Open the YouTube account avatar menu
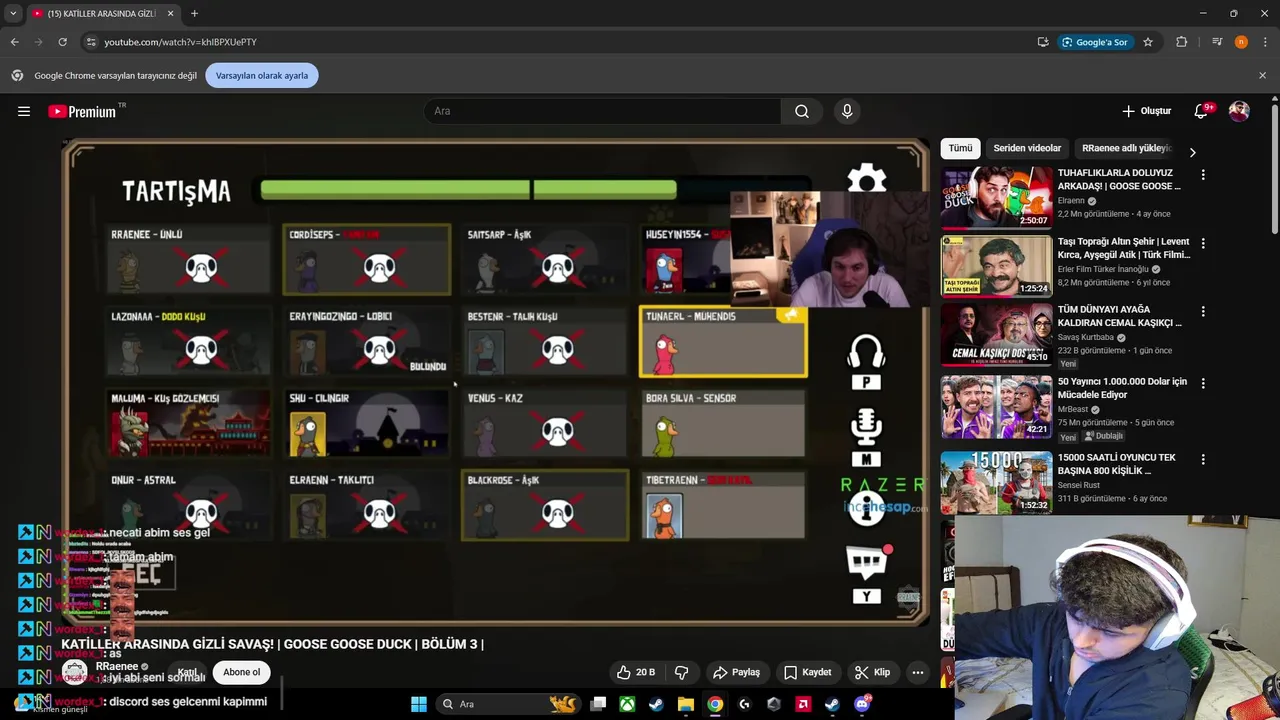 pos(1239,111)
